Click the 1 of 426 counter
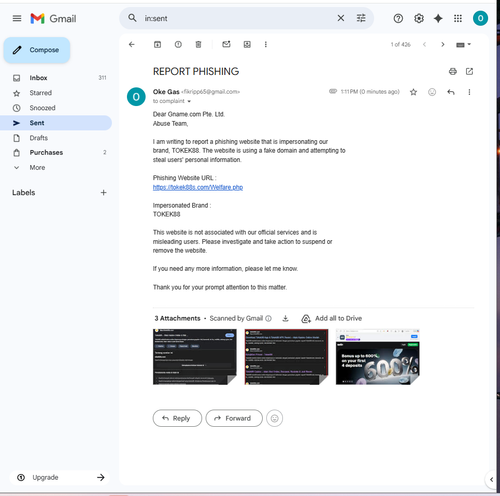Viewport: 500px width, 496px height. 400,45
